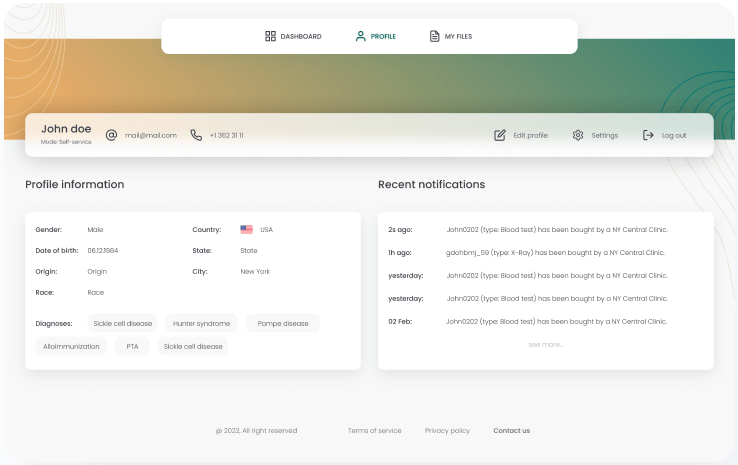Select the Pompe disease diagnosis tag
This screenshot has width=738, height=465.
click(283, 323)
